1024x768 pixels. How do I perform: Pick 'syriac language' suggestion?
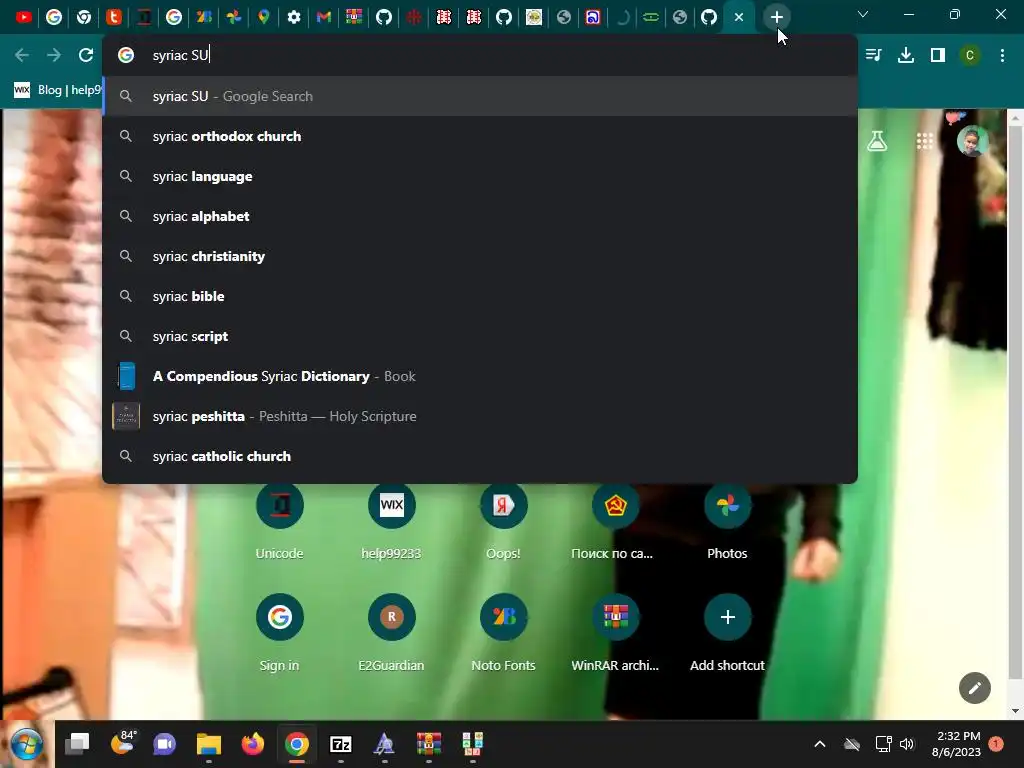pos(480,176)
